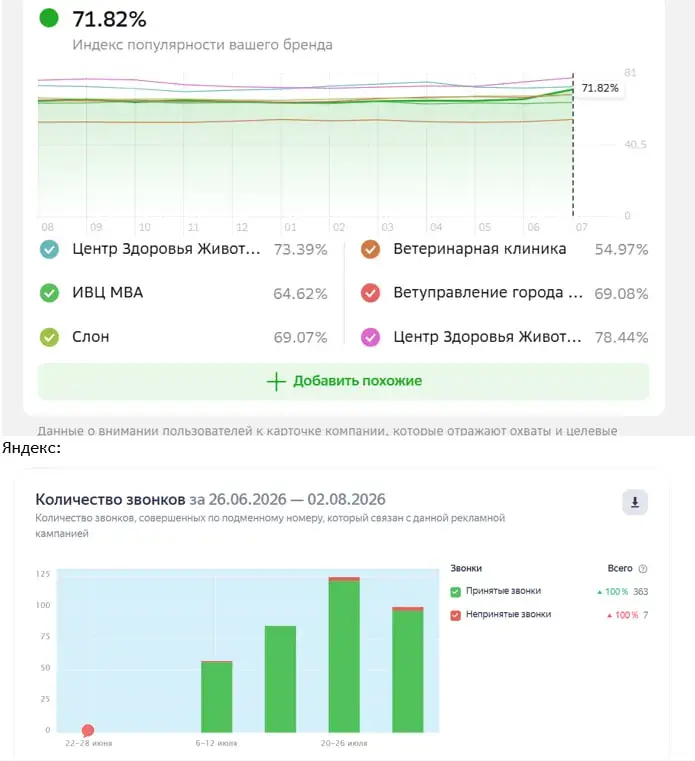Click the 73.39% value
Image resolution: width=695 pixels, height=761 pixels.
click(x=300, y=249)
